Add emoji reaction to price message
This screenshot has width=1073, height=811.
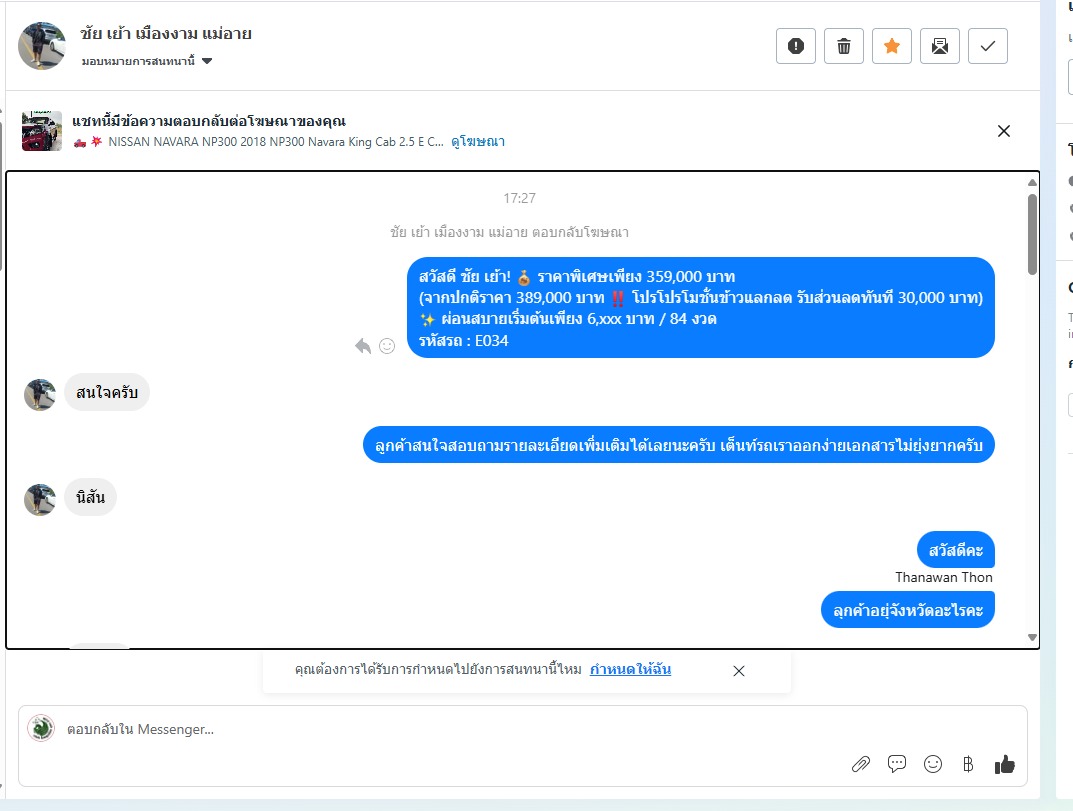(x=387, y=346)
